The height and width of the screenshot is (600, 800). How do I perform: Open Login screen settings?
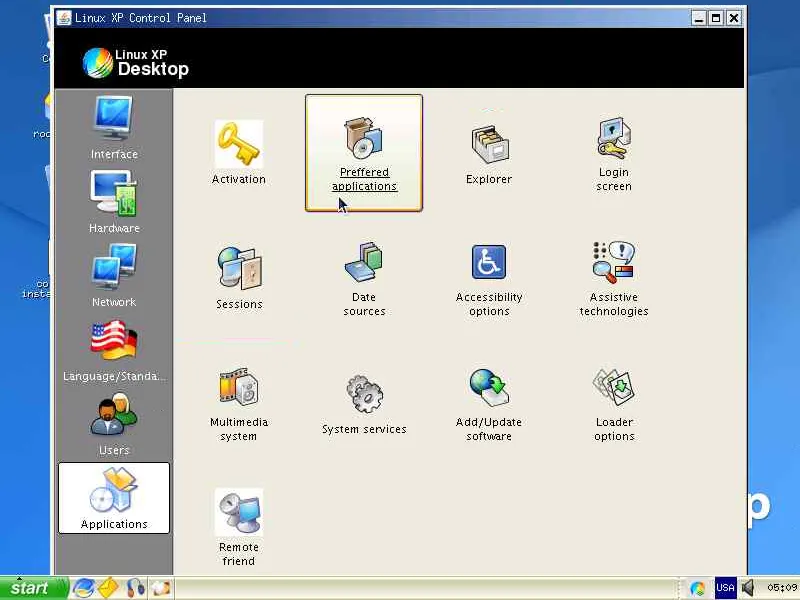[614, 153]
